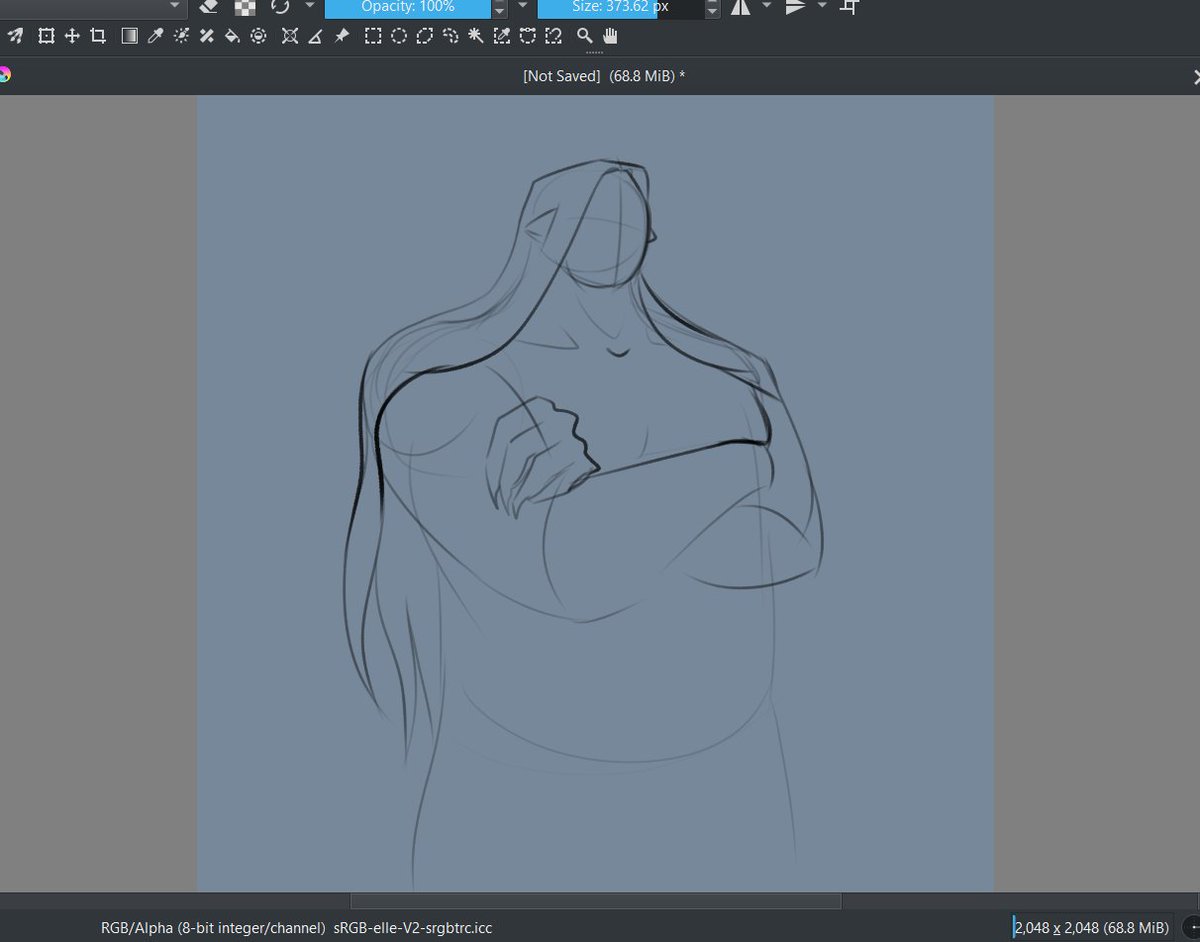Reload the original brush preset
Screen dimensions: 1200x942
[x=280, y=7]
